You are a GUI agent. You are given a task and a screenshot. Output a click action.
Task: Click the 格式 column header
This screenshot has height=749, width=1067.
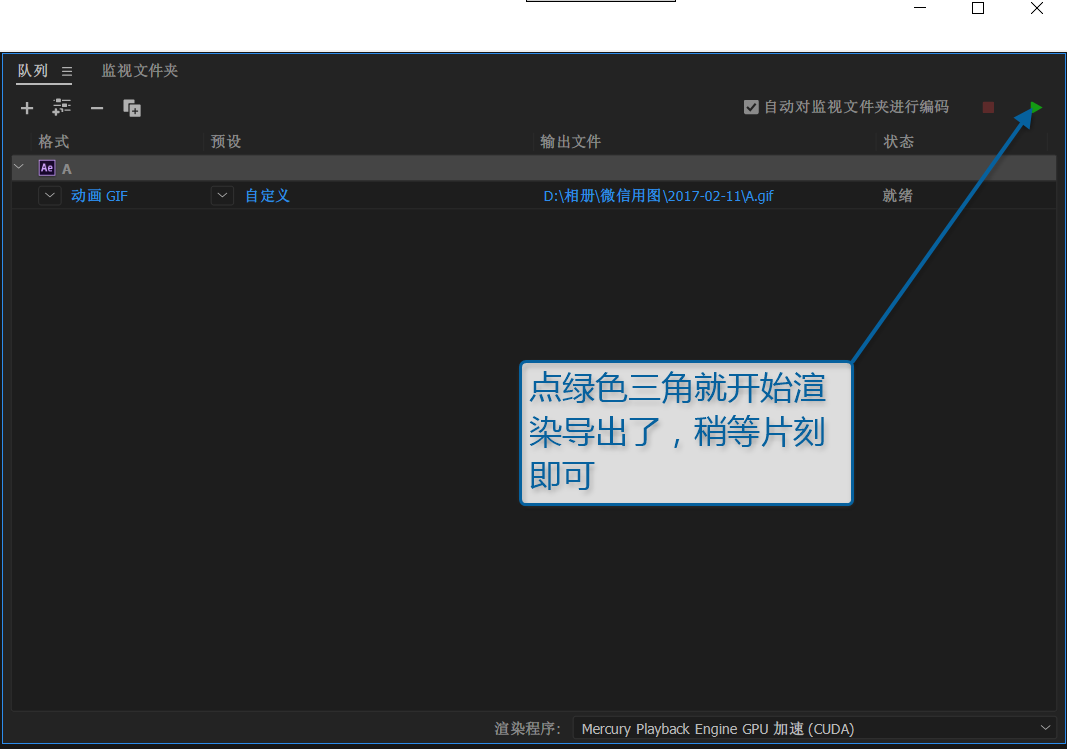[54, 142]
